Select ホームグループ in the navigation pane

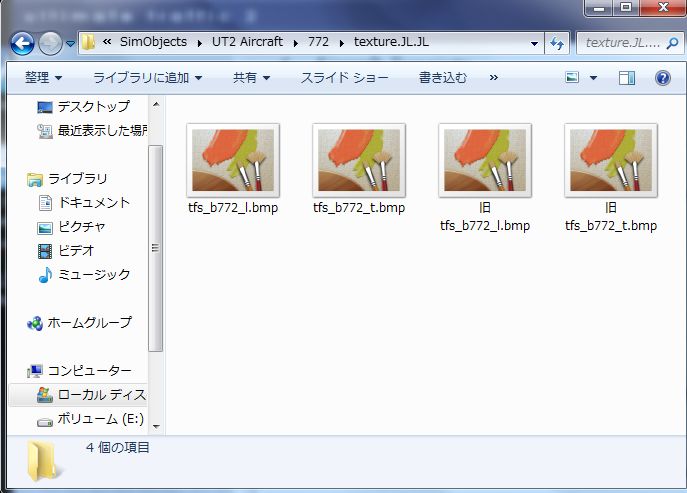89,323
